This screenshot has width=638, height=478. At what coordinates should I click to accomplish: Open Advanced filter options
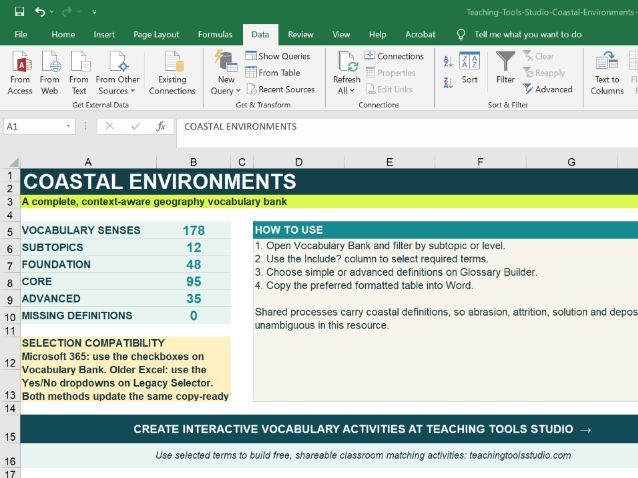point(548,89)
